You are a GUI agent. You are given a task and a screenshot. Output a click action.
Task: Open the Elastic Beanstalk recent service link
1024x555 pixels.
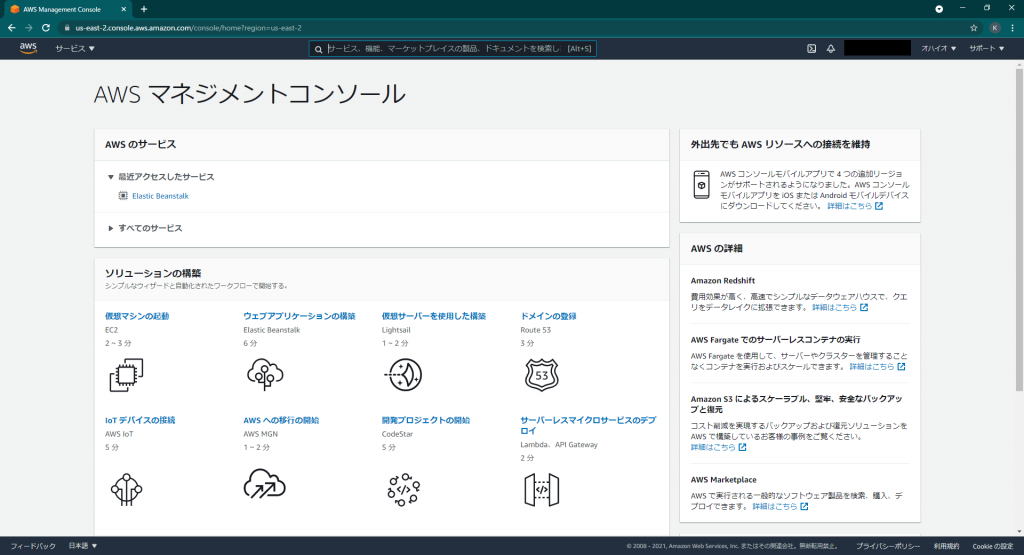point(160,196)
